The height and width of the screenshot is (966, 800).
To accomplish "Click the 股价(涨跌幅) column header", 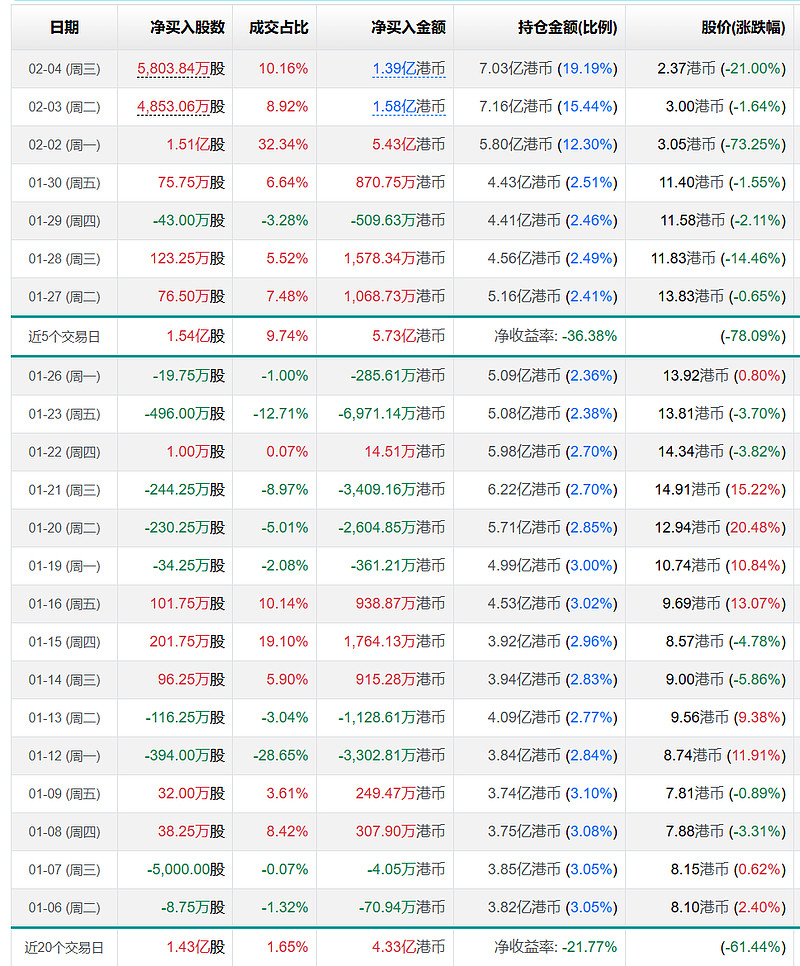I will [743, 28].
